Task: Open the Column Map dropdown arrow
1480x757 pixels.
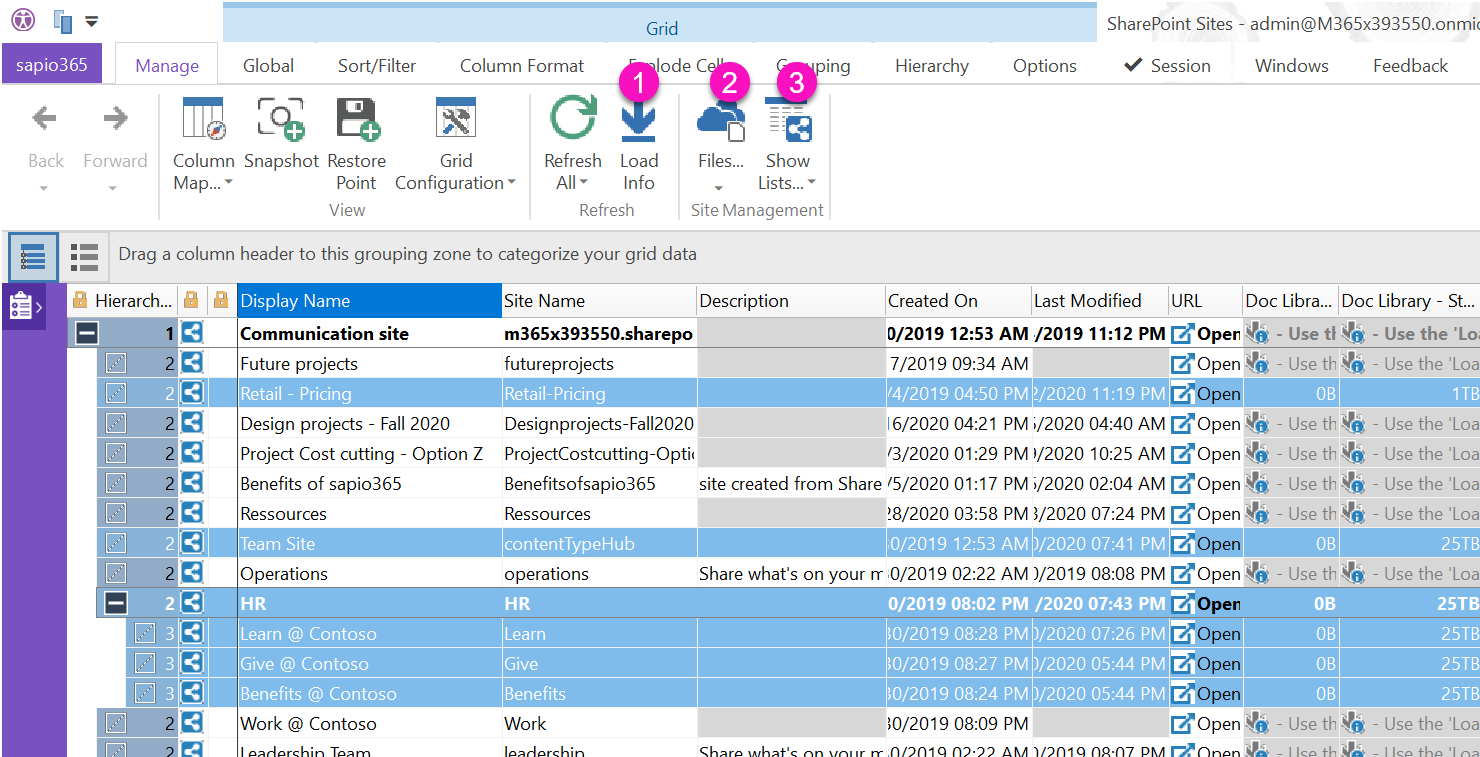Action: coord(228,184)
